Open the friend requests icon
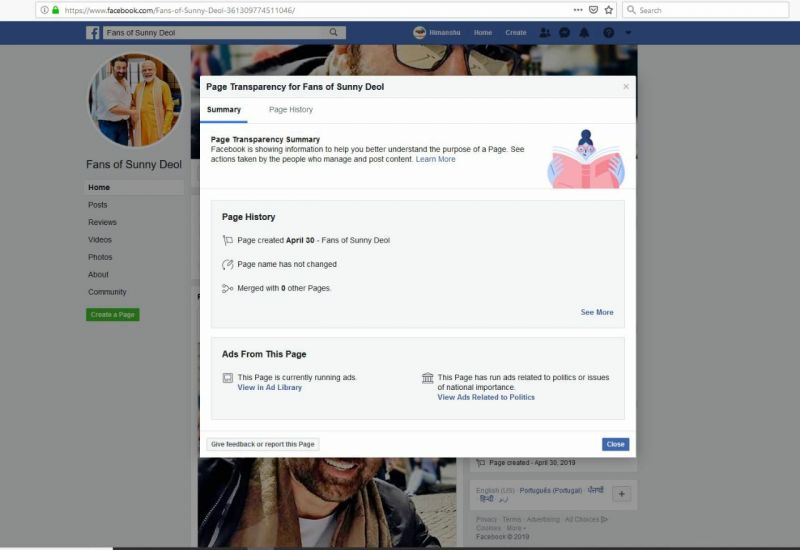The image size is (800, 550). [x=545, y=32]
